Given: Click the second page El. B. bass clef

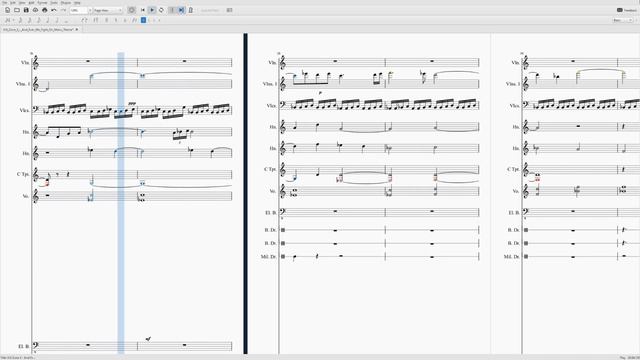Looking at the screenshot, I should coord(282,211).
